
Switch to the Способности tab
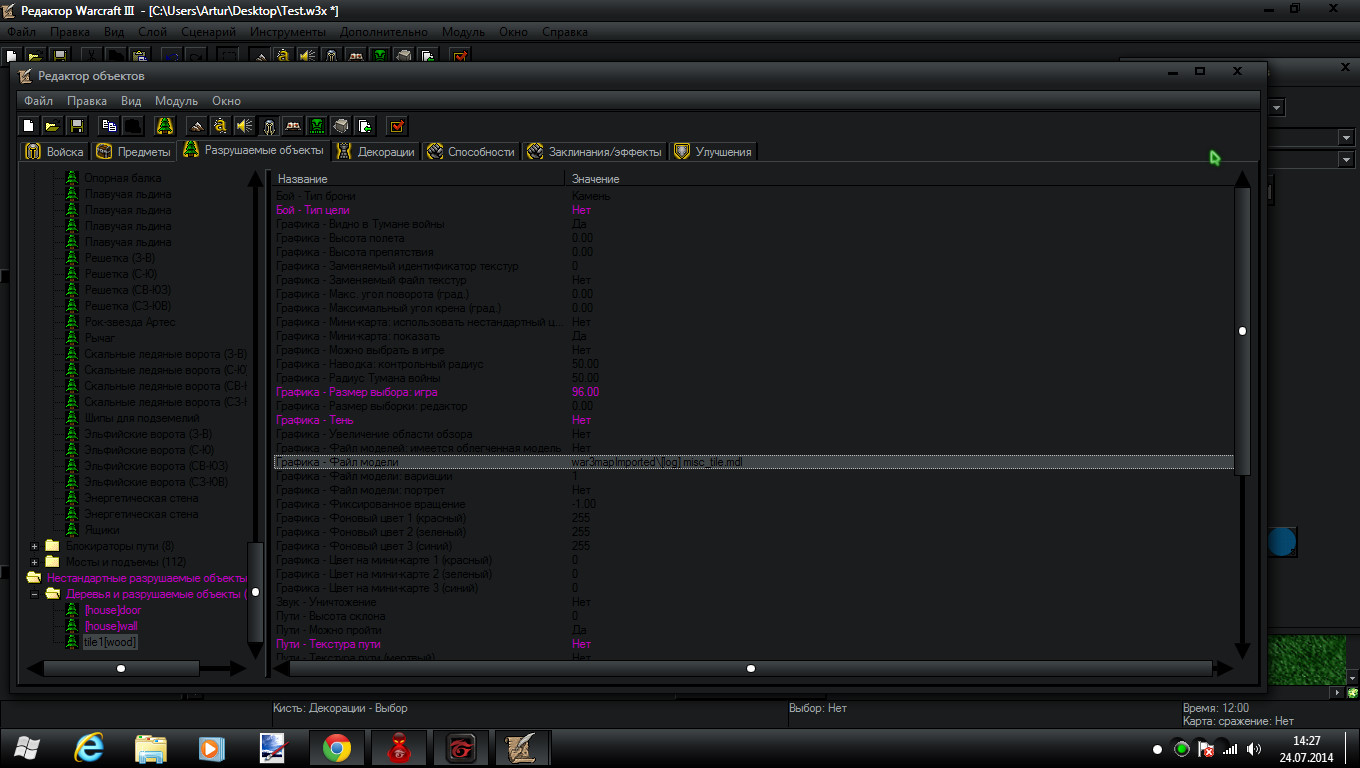471,152
